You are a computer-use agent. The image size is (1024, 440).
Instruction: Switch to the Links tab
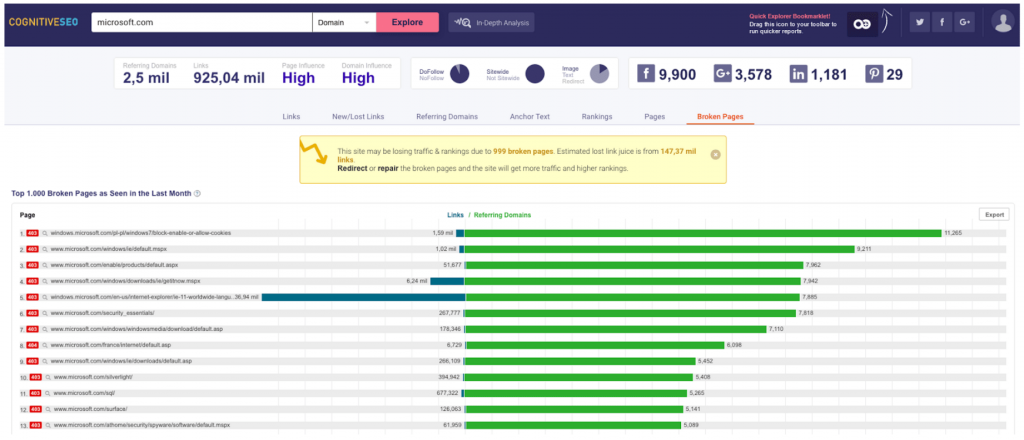click(x=291, y=117)
